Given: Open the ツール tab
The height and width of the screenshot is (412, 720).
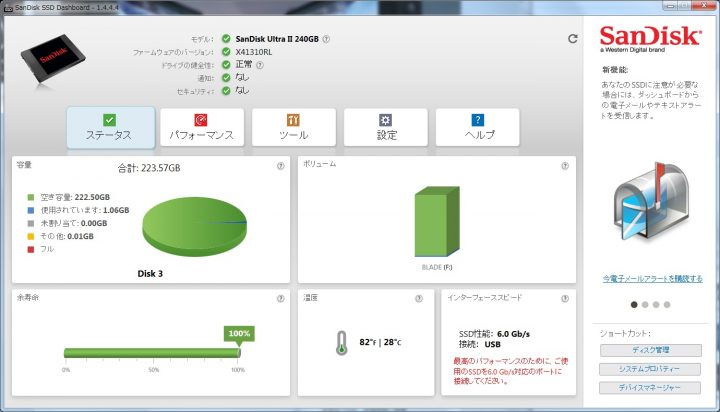Looking at the screenshot, I should (294, 128).
